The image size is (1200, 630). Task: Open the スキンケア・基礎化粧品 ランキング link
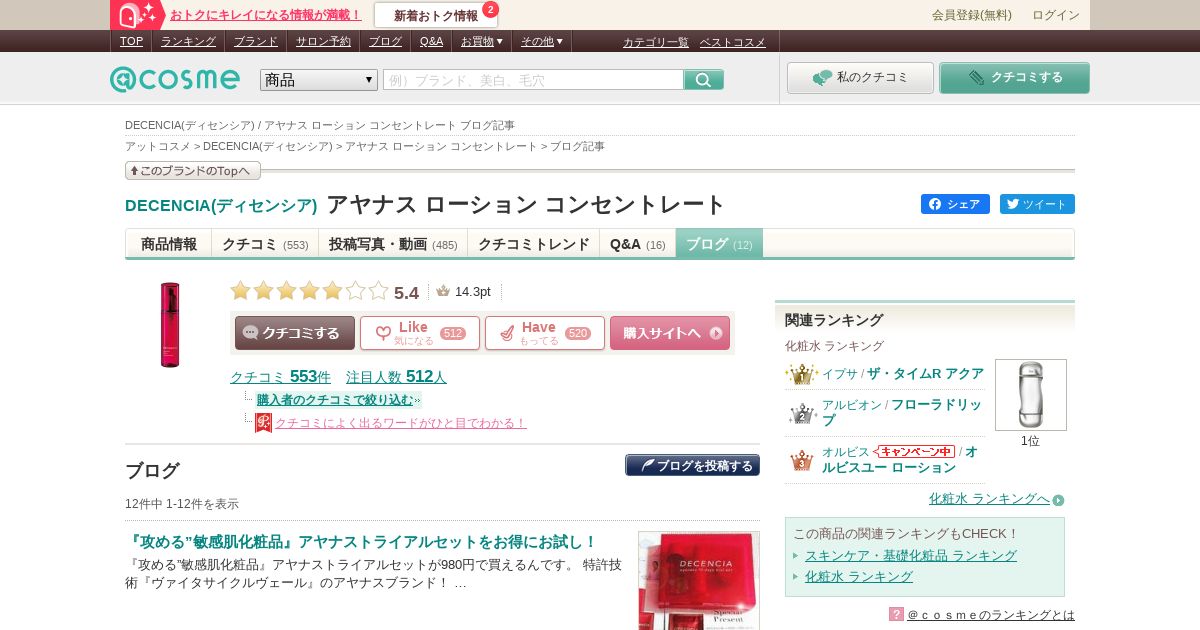click(911, 555)
